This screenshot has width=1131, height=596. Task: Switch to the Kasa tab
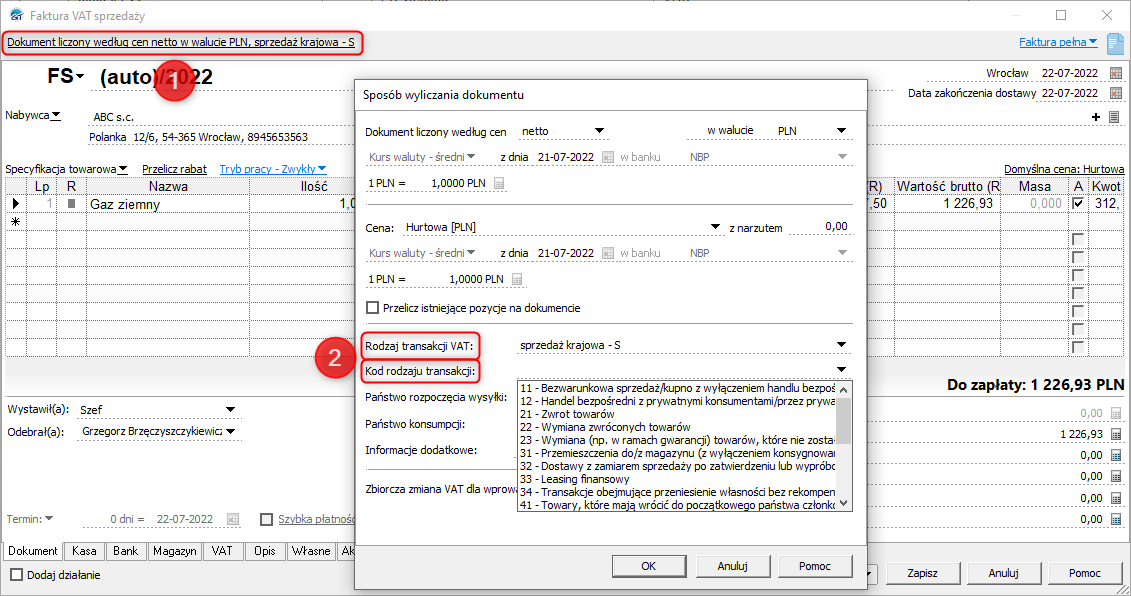tap(84, 551)
